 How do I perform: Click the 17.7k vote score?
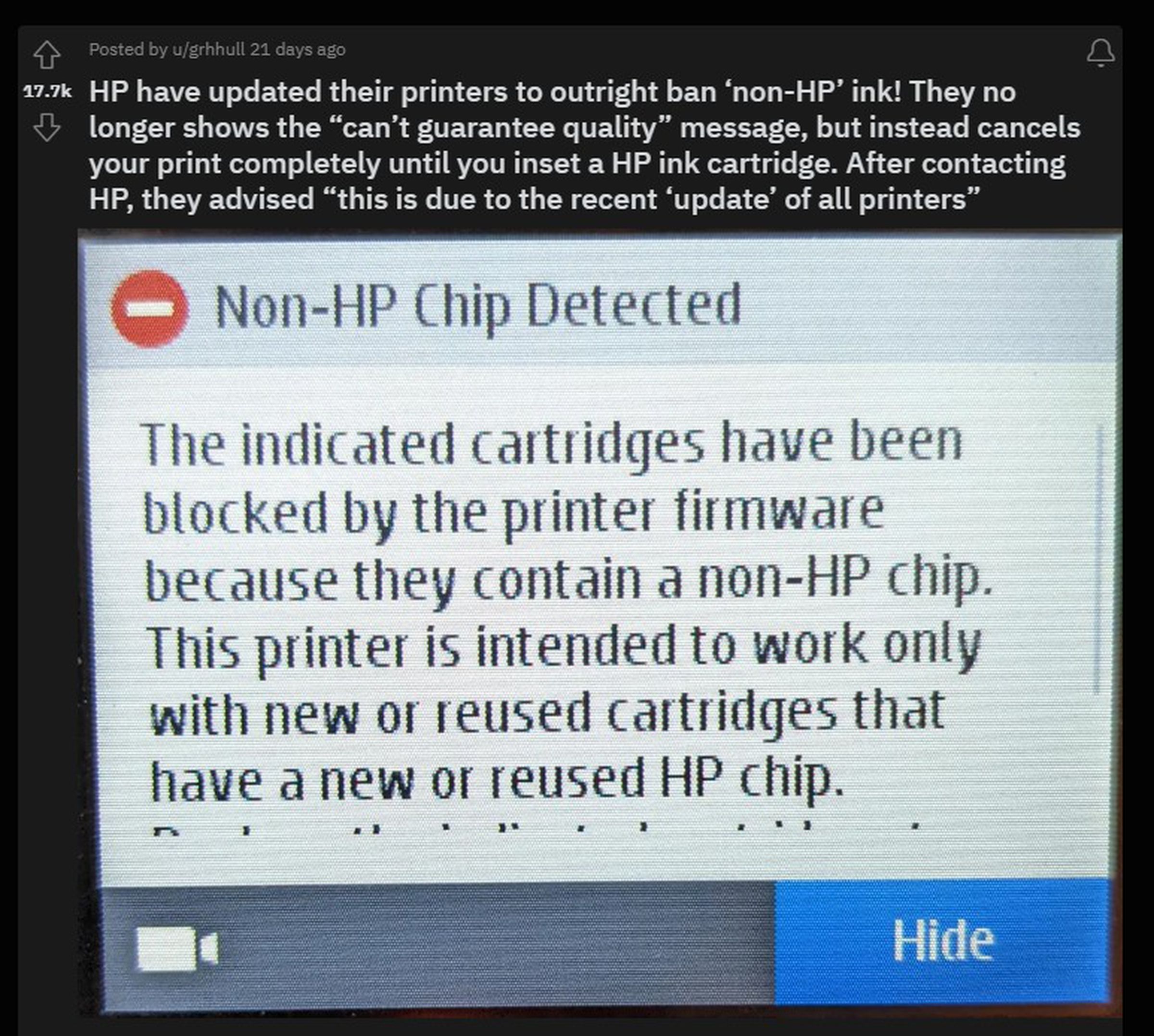48,91
